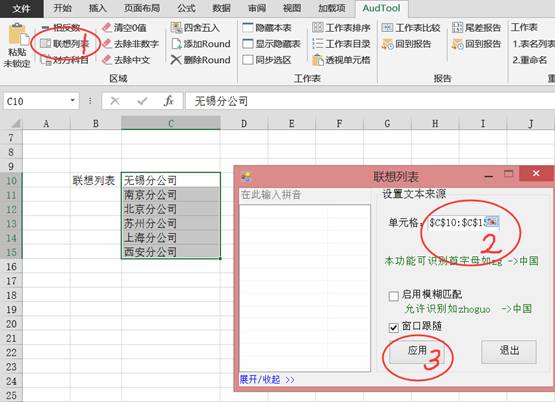Switch to the 公式 ribbon tab

[187, 8]
